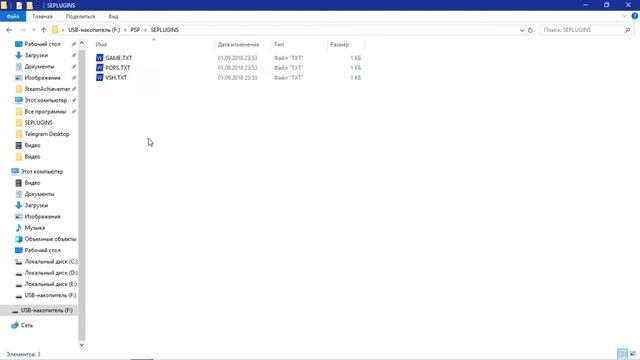Sort by the Размер column header
The width and height of the screenshot is (640, 360).
point(339,44)
